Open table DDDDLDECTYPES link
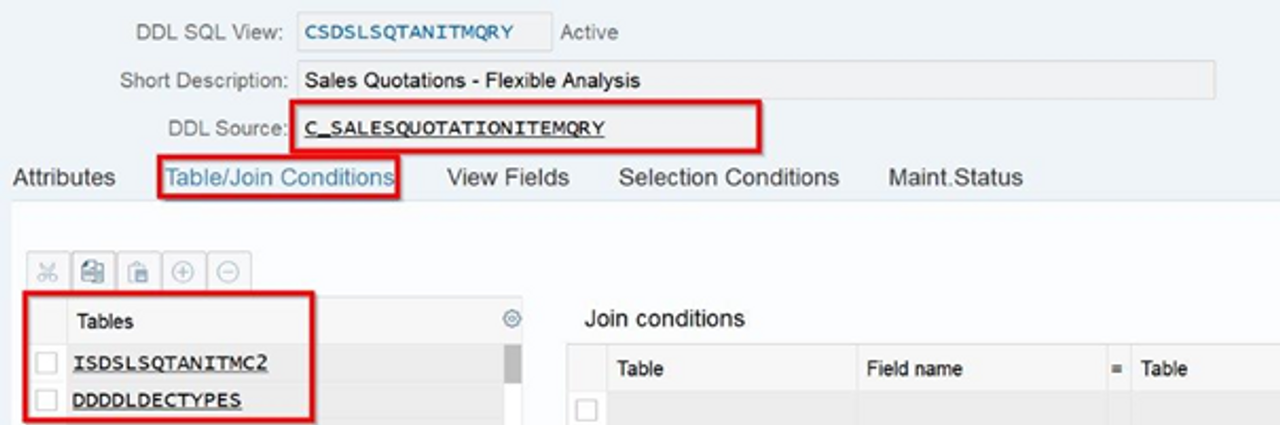Image resolution: width=1280 pixels, height=425 pixels. click(x=157, y=400)
